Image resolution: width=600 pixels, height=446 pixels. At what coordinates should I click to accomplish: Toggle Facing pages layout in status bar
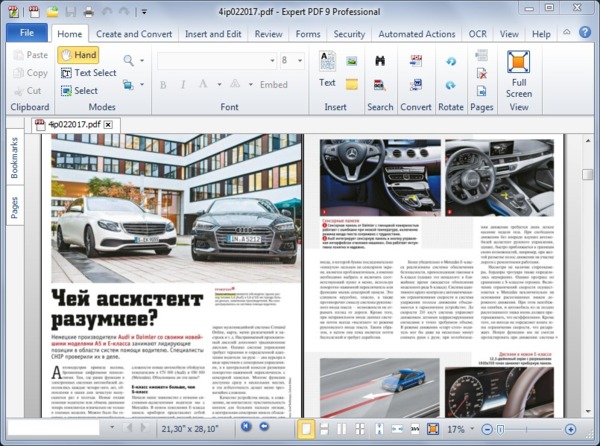pos(342,429)
